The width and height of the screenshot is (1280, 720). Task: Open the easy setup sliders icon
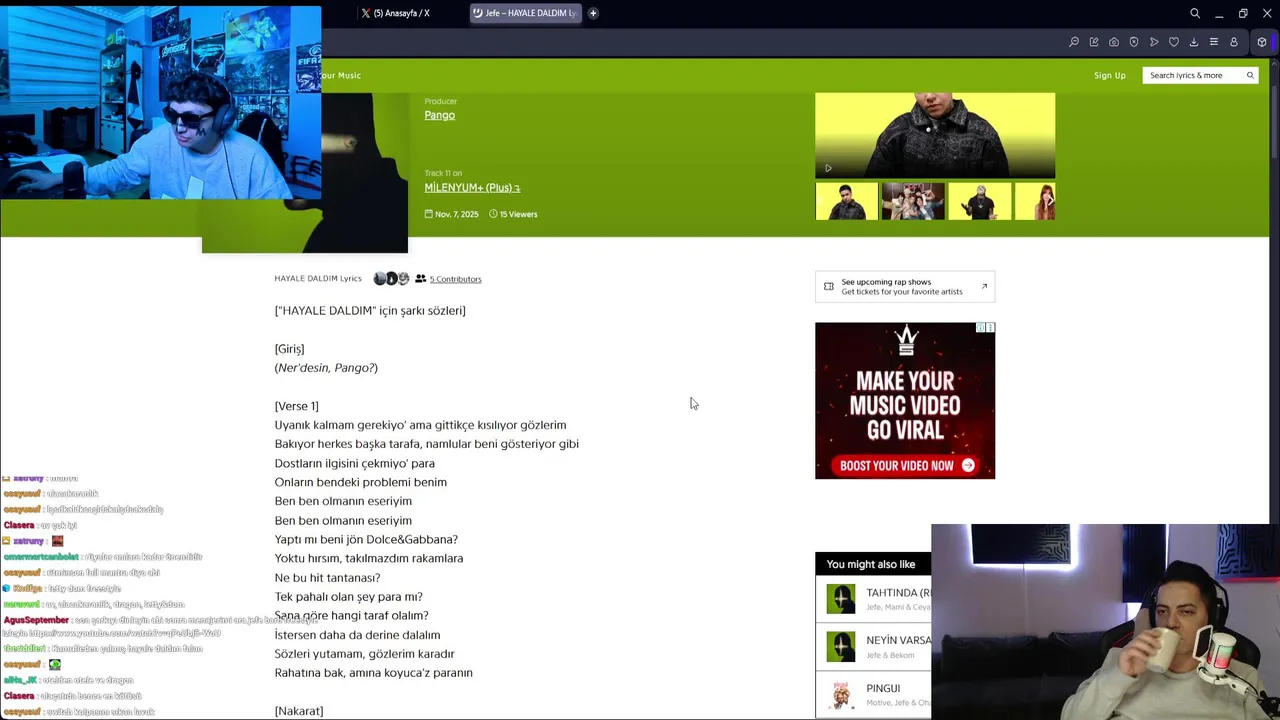pyautogui.click(x=1214, y=42)
